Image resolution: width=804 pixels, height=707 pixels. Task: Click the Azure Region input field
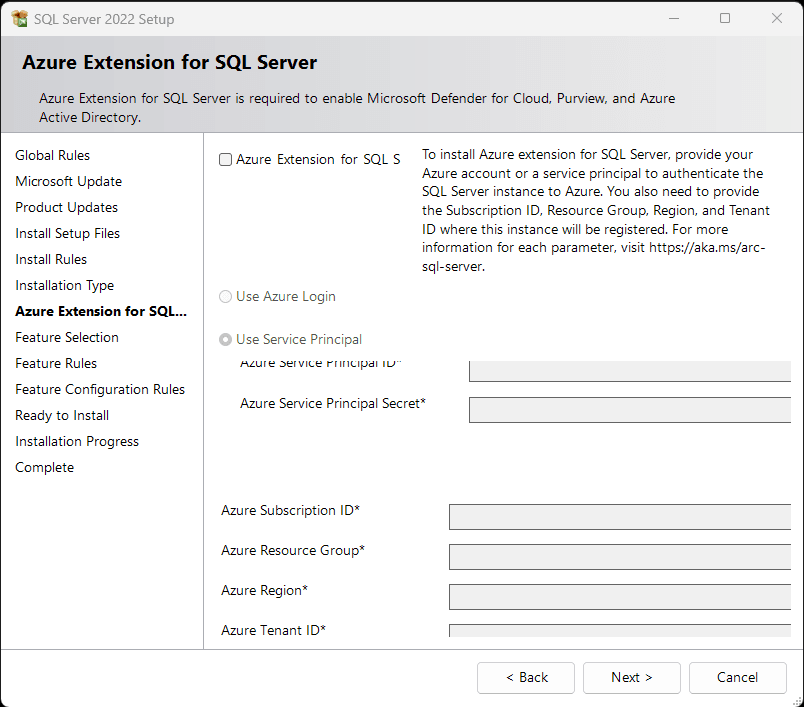pos(620,597)
